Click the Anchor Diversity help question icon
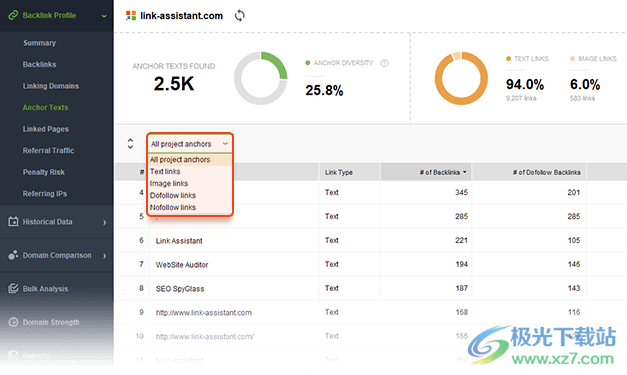 pyautogui.click(x=384, y=63)
